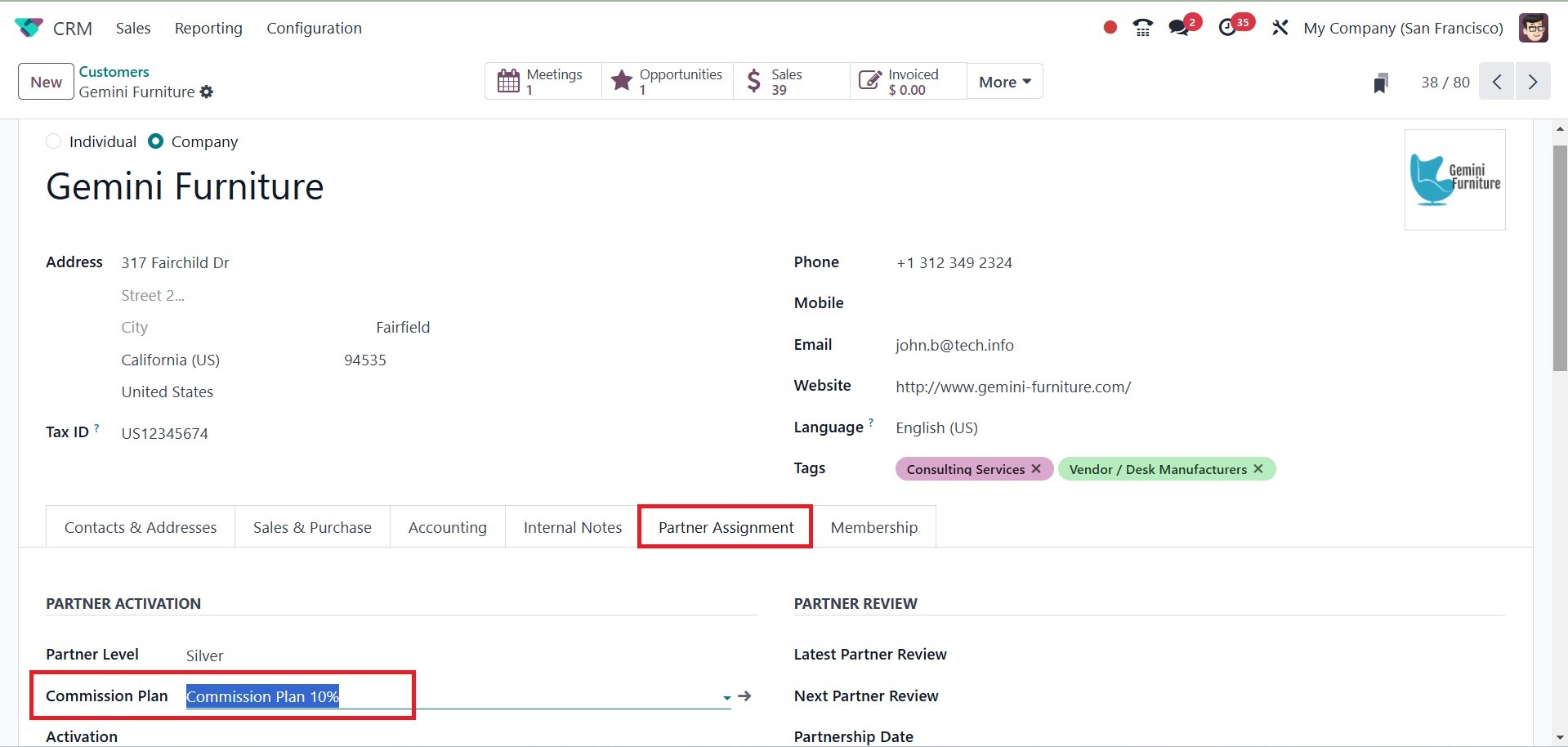Image resolution: width=1568 pixels, height=747 pixels.
Task: Click the red recording indicator dot
Action: point(1110,28)
